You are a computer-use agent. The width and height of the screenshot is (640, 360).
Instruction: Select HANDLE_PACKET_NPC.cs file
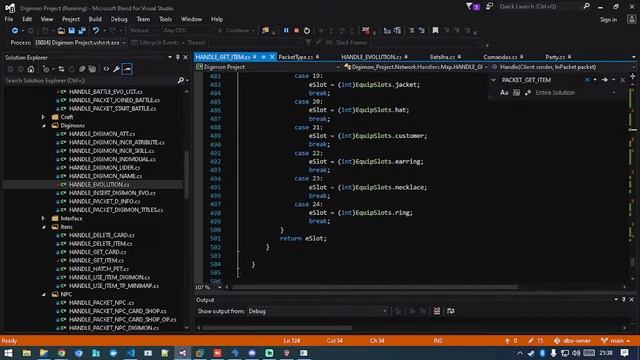(x=101, y=303)
